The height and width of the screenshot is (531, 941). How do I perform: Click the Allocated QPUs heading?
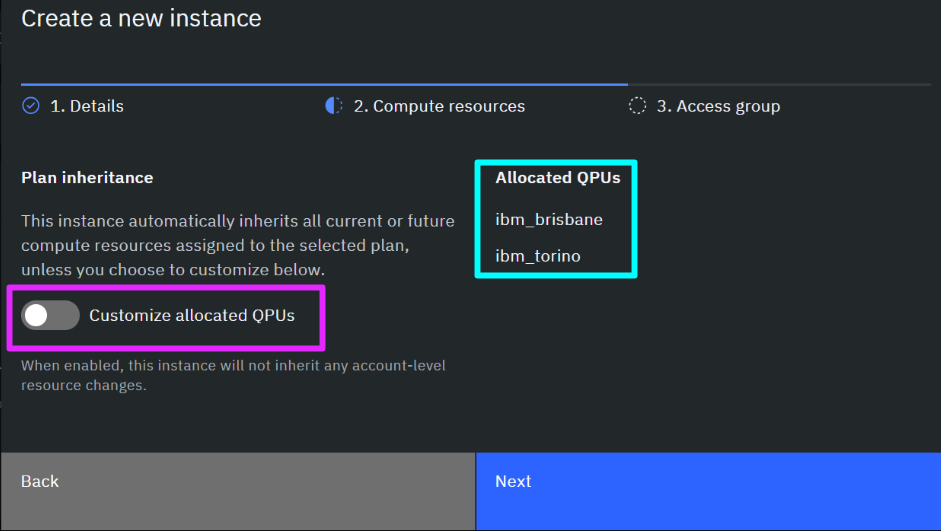click(558, 178)
